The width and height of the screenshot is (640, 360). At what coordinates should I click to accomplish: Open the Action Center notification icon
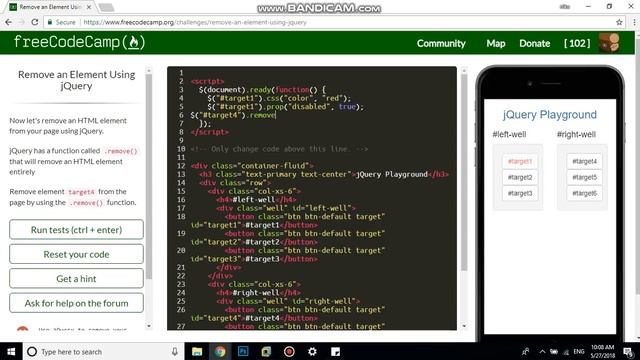[x=628, y=351]
